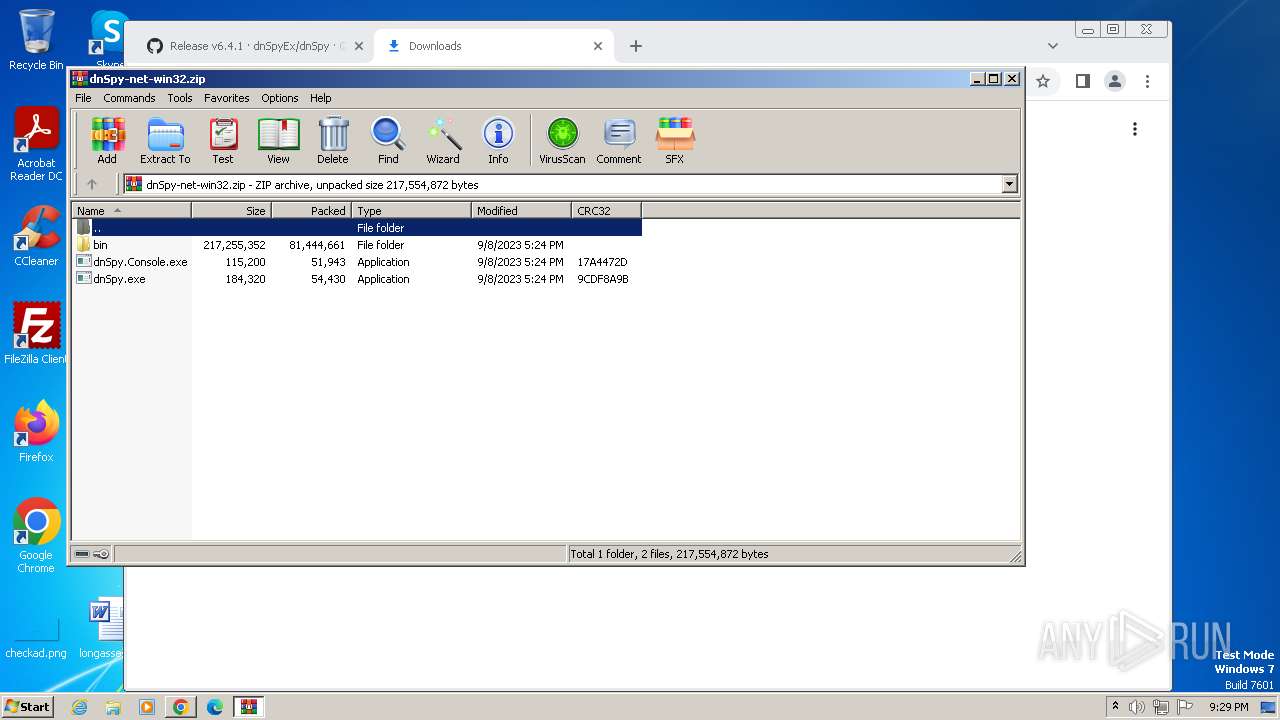Open Acrobat Reader DC desktop icon
This screenshot has width=1280, height=720.
[x=36, y=145]
